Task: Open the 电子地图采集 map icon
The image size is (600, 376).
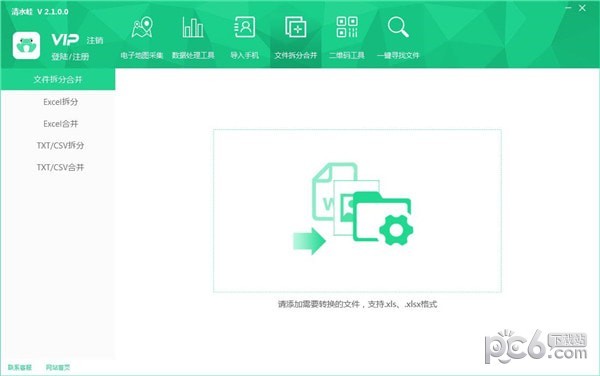Action: point(142,28)
